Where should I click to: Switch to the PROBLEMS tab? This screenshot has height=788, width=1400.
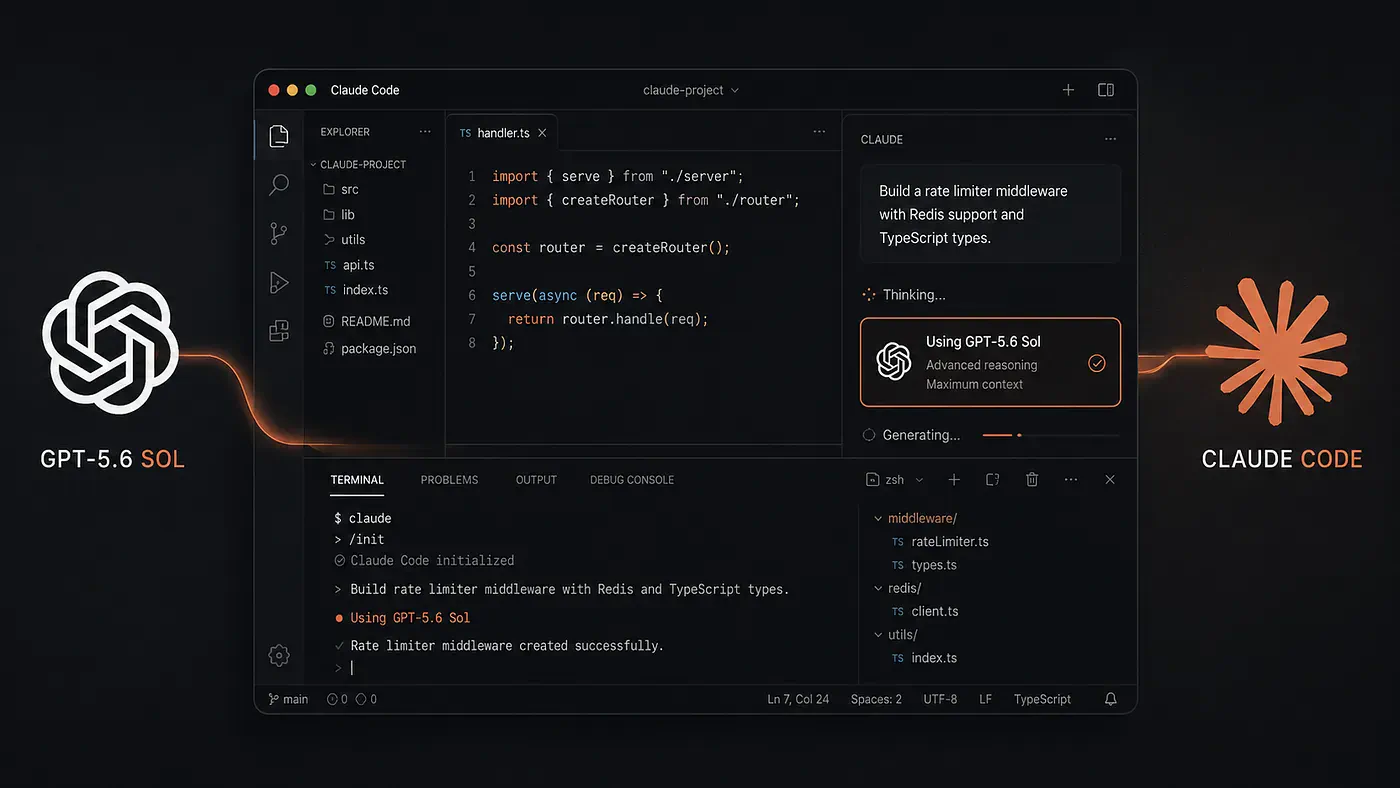pyautogui.click(x=449, y=480)
